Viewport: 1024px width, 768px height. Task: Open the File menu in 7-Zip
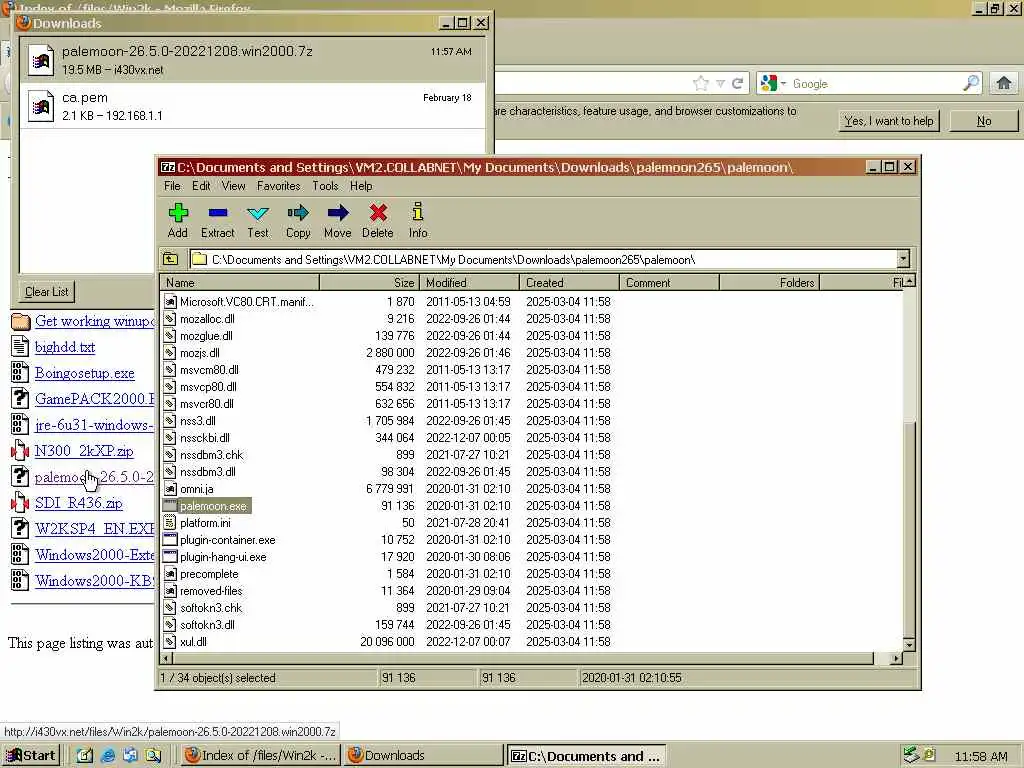pyautogui.click(x=172, y=186)
